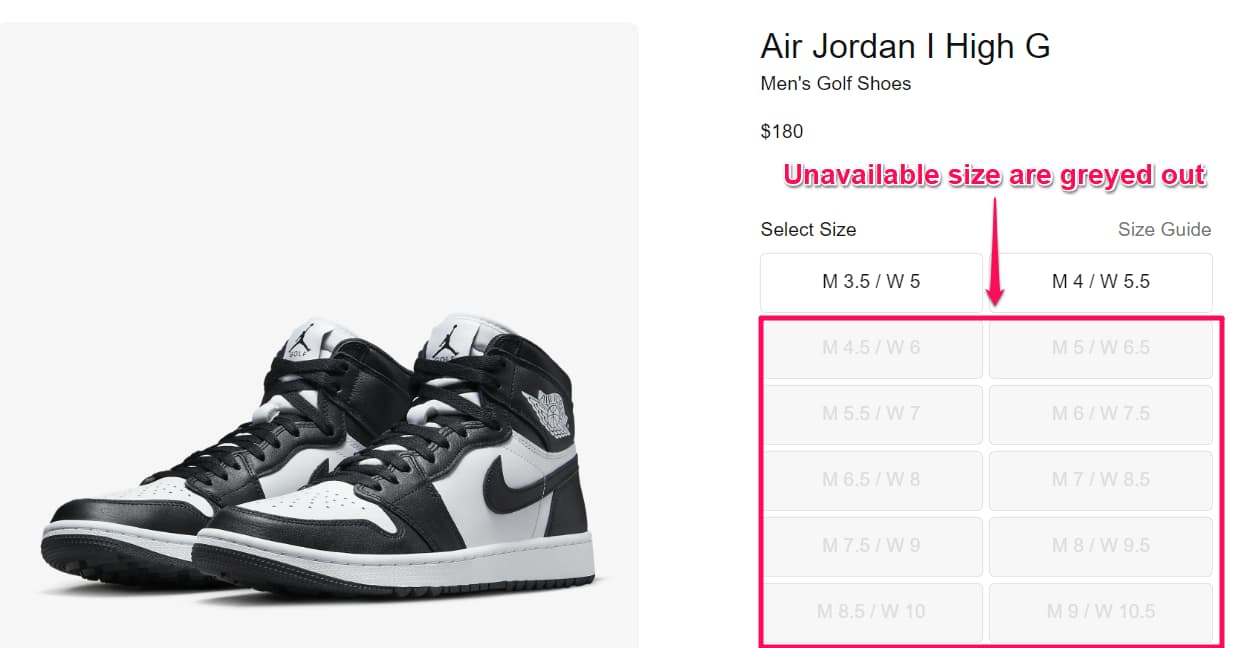Click the pink annotation about unavailable sizes

pos(995,174)
